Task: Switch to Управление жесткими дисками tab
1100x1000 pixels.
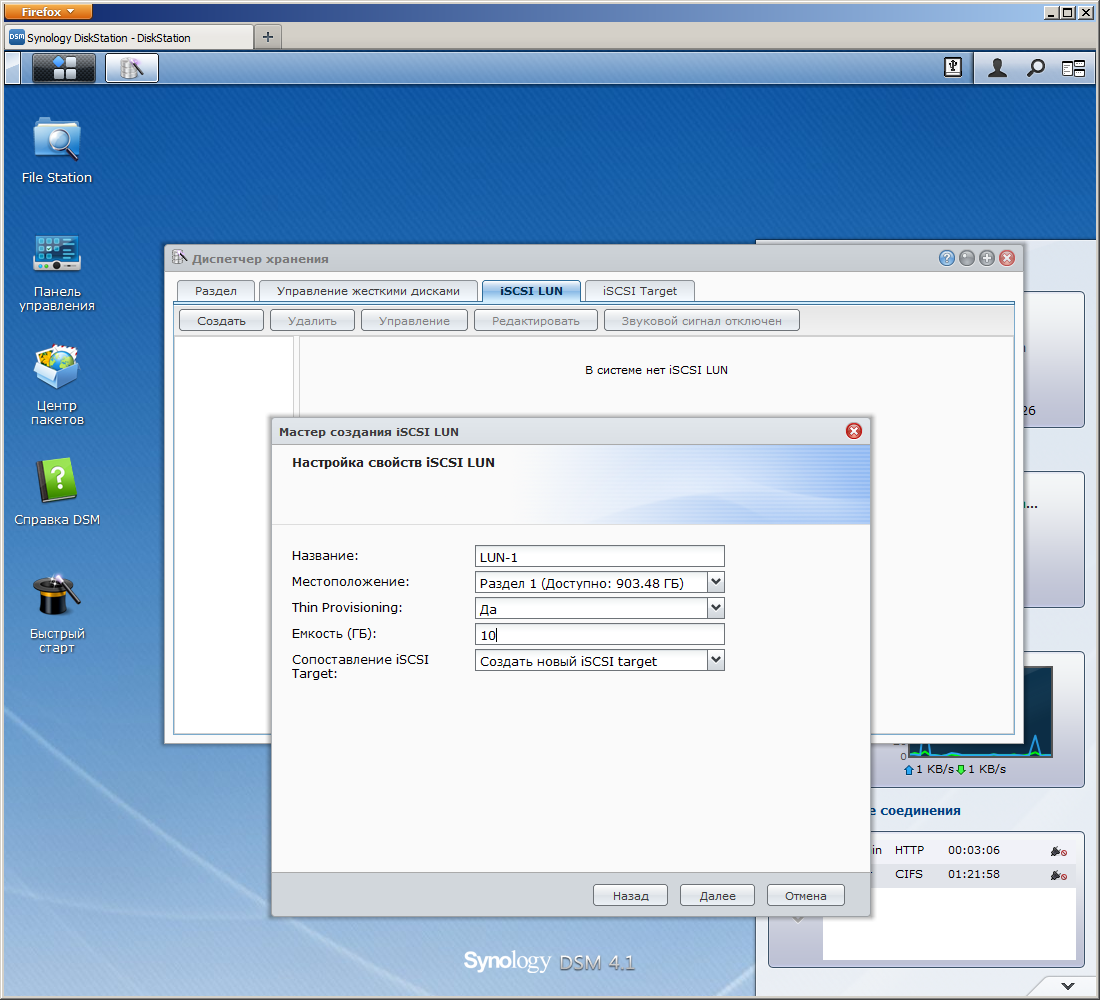Action: pos(368,291)
